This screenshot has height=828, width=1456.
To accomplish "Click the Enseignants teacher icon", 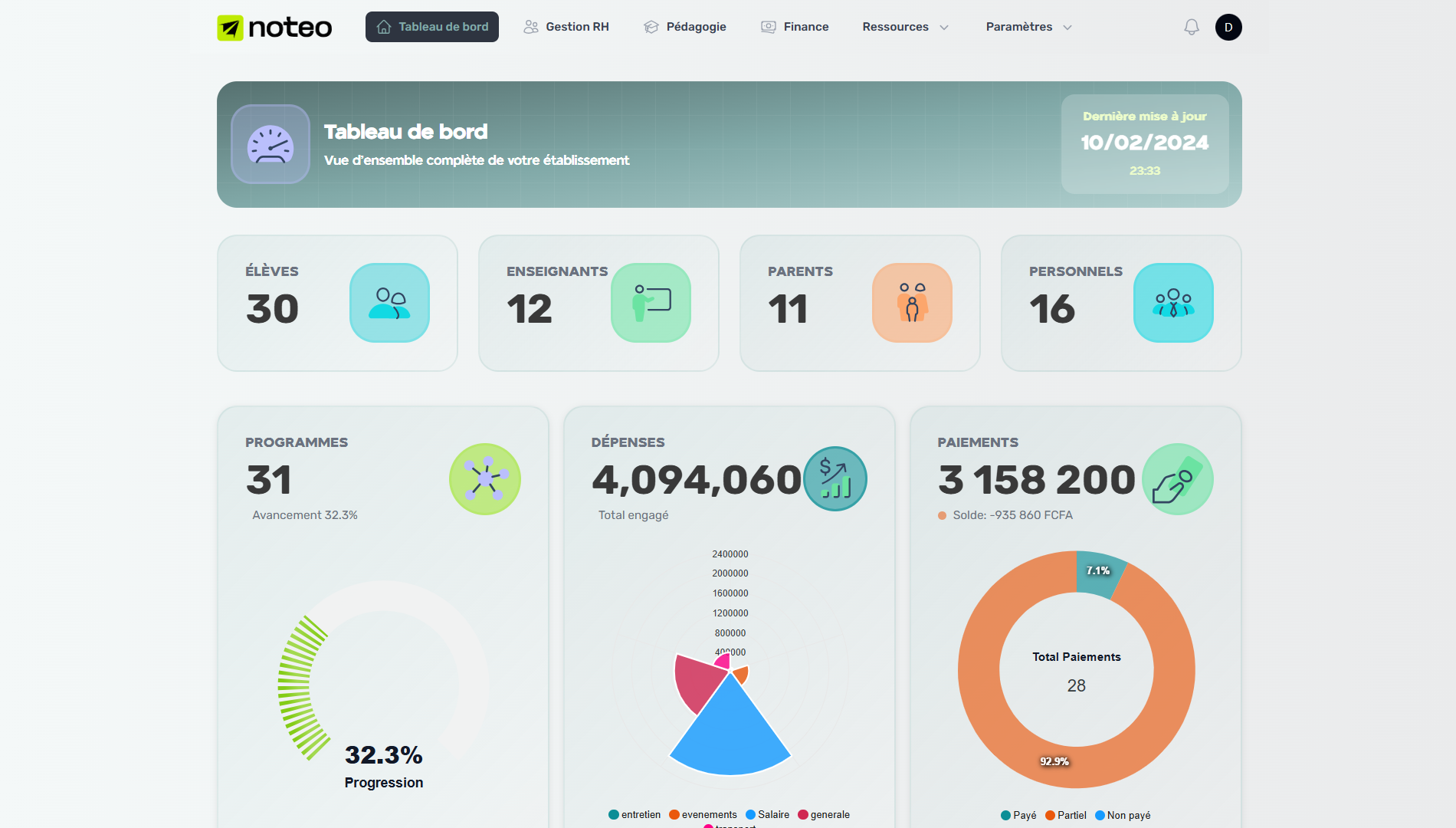I will pyautogui.click(x=651, y=303).
